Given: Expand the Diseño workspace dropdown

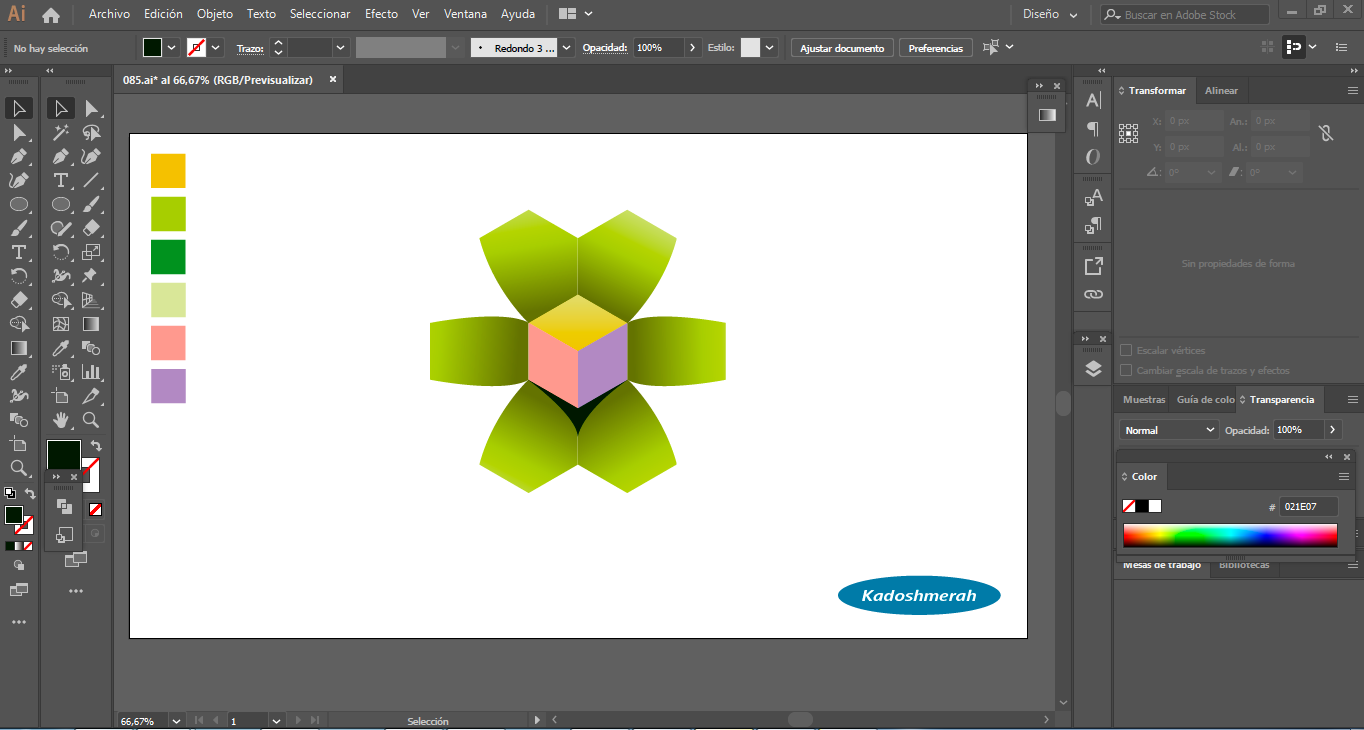Looking at the screenshot, I should point(1050,15).
